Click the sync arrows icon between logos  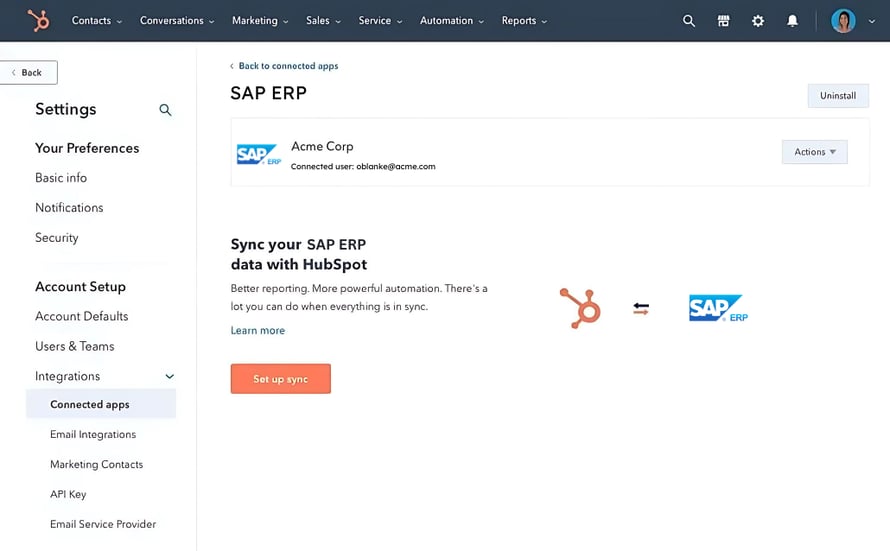[x=641, y=309]
